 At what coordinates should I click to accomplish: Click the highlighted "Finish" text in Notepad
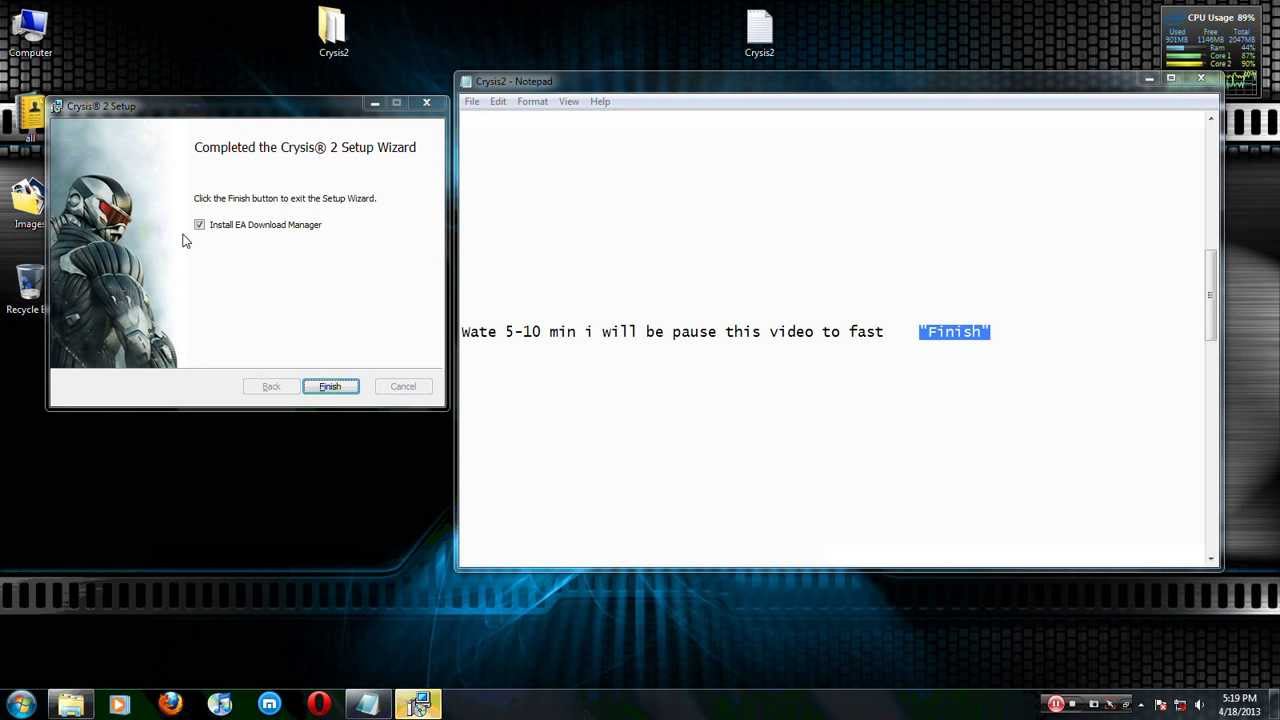954,332
